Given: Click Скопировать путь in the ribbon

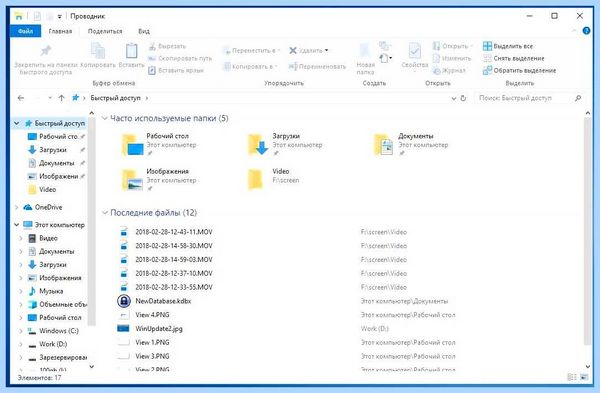Looking at the screenshot, I should coord(180,58).
